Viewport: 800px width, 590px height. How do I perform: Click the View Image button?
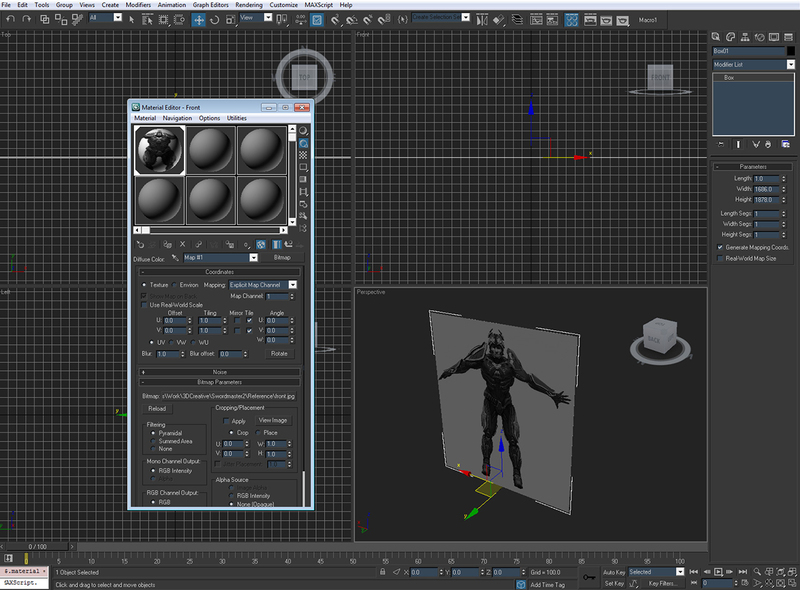pos(273,421)
